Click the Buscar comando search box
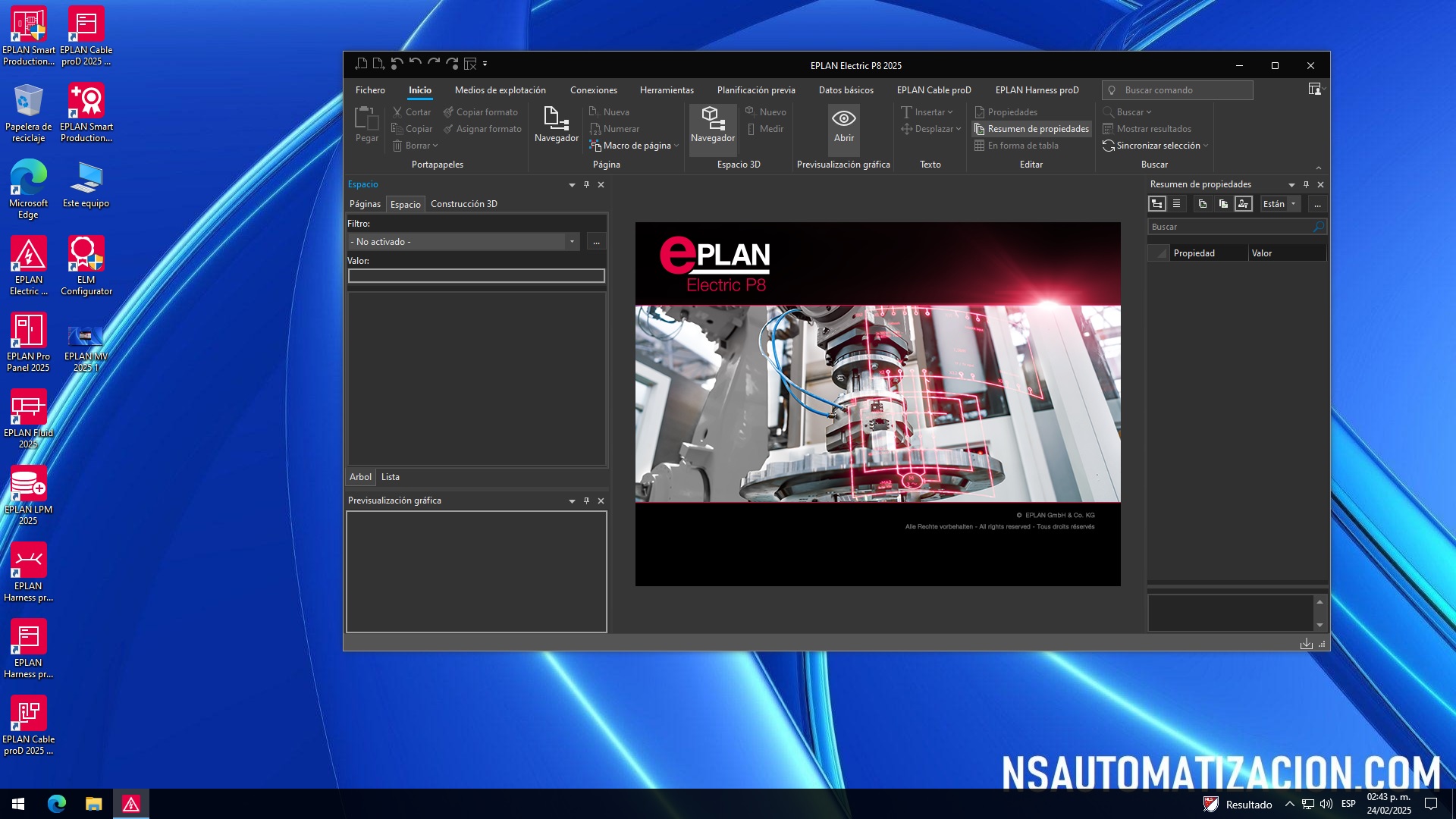The image size is (1456, 819). point(1177,89)
